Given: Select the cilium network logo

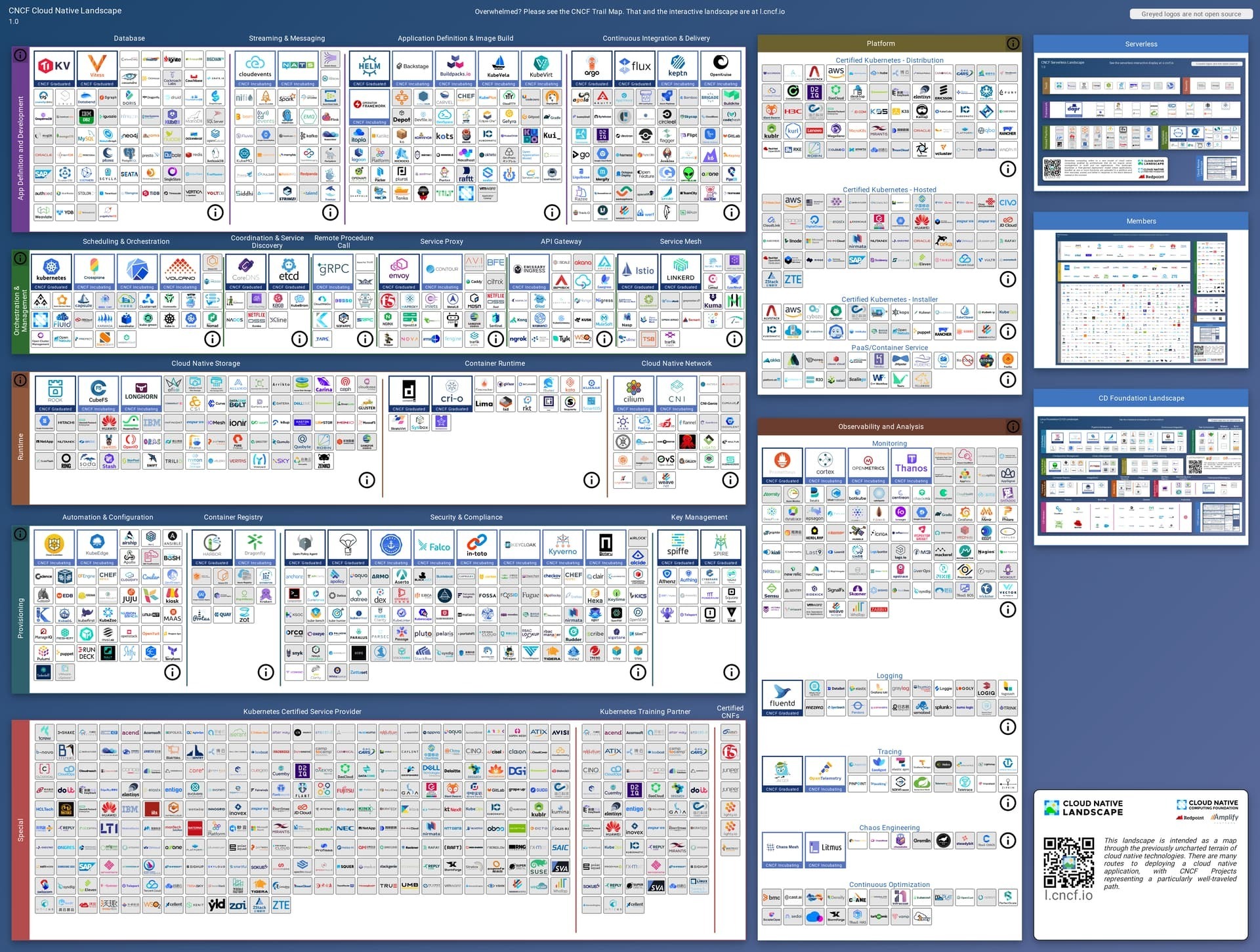Looking at the screenshot, I should [634, 394].
